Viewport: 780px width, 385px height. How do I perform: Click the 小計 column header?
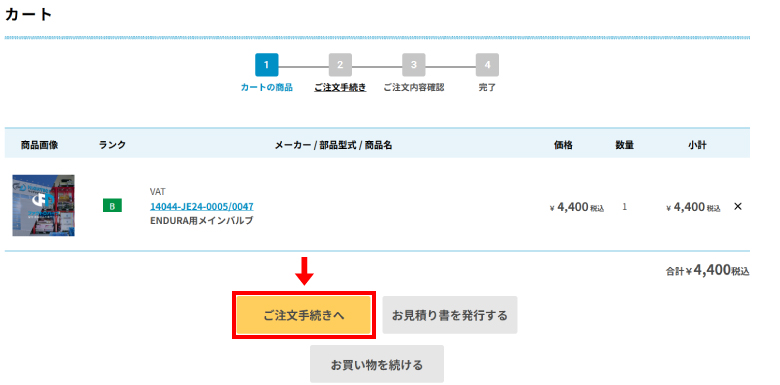[697, 145]
